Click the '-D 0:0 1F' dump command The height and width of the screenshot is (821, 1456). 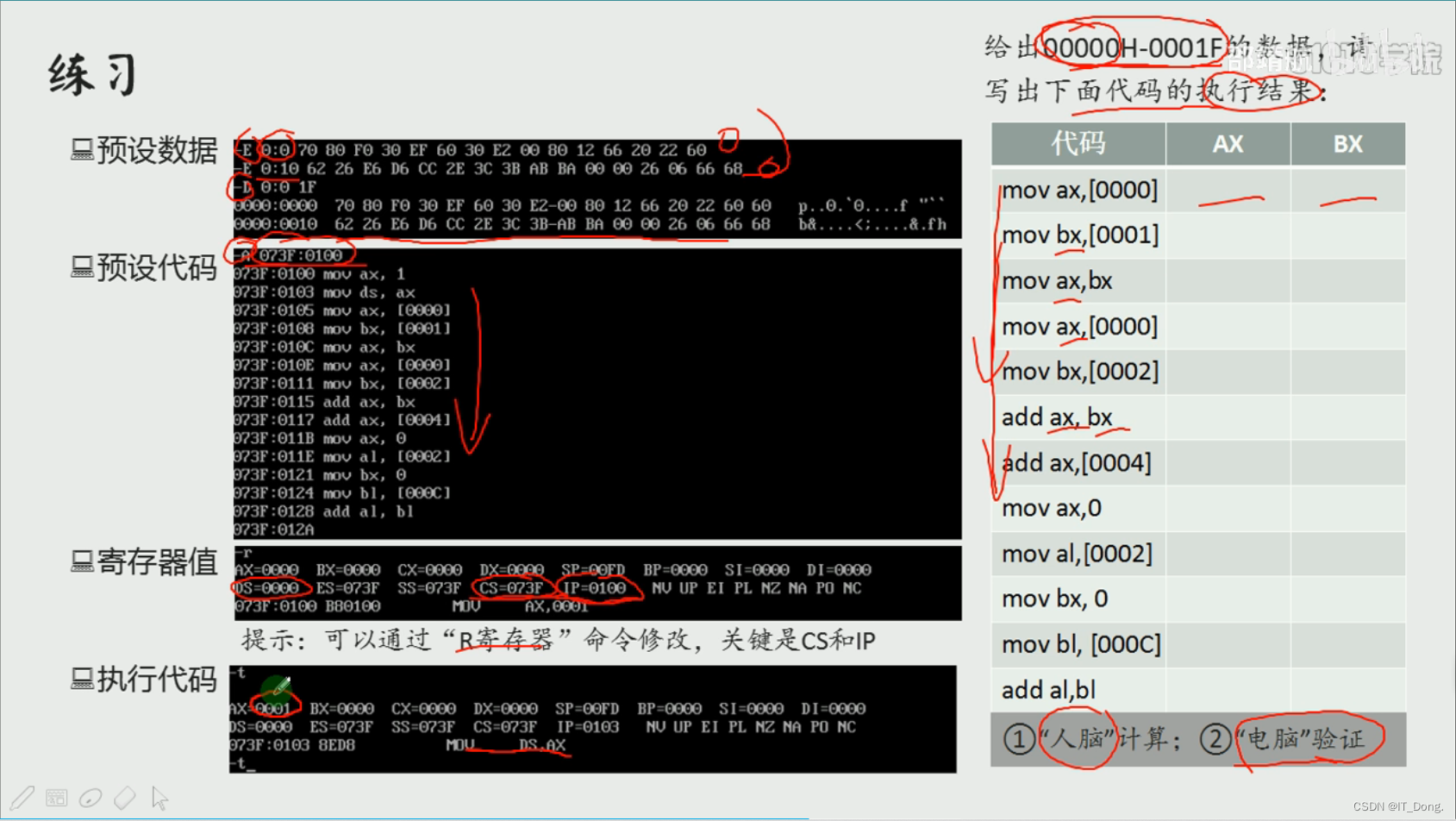point(275,187)
